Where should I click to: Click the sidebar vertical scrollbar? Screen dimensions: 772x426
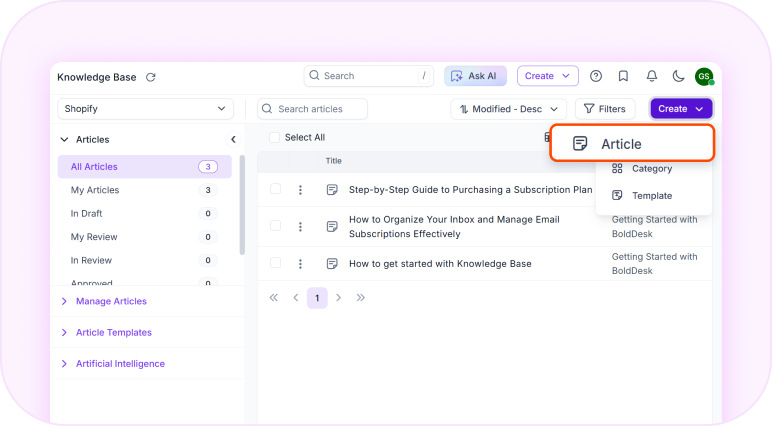click(x=242, y=205)
